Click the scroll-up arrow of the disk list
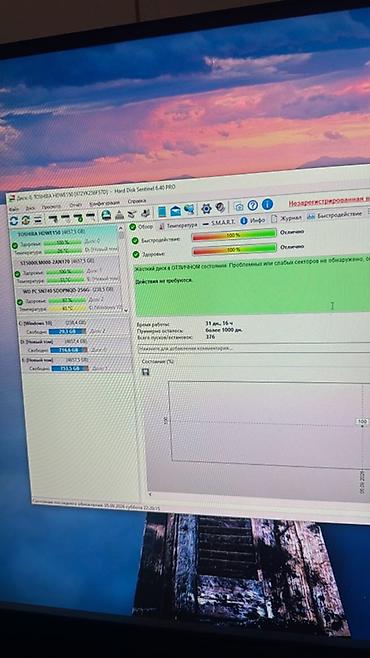The height and width of the screenshot is (658, 370). (121, 229)
